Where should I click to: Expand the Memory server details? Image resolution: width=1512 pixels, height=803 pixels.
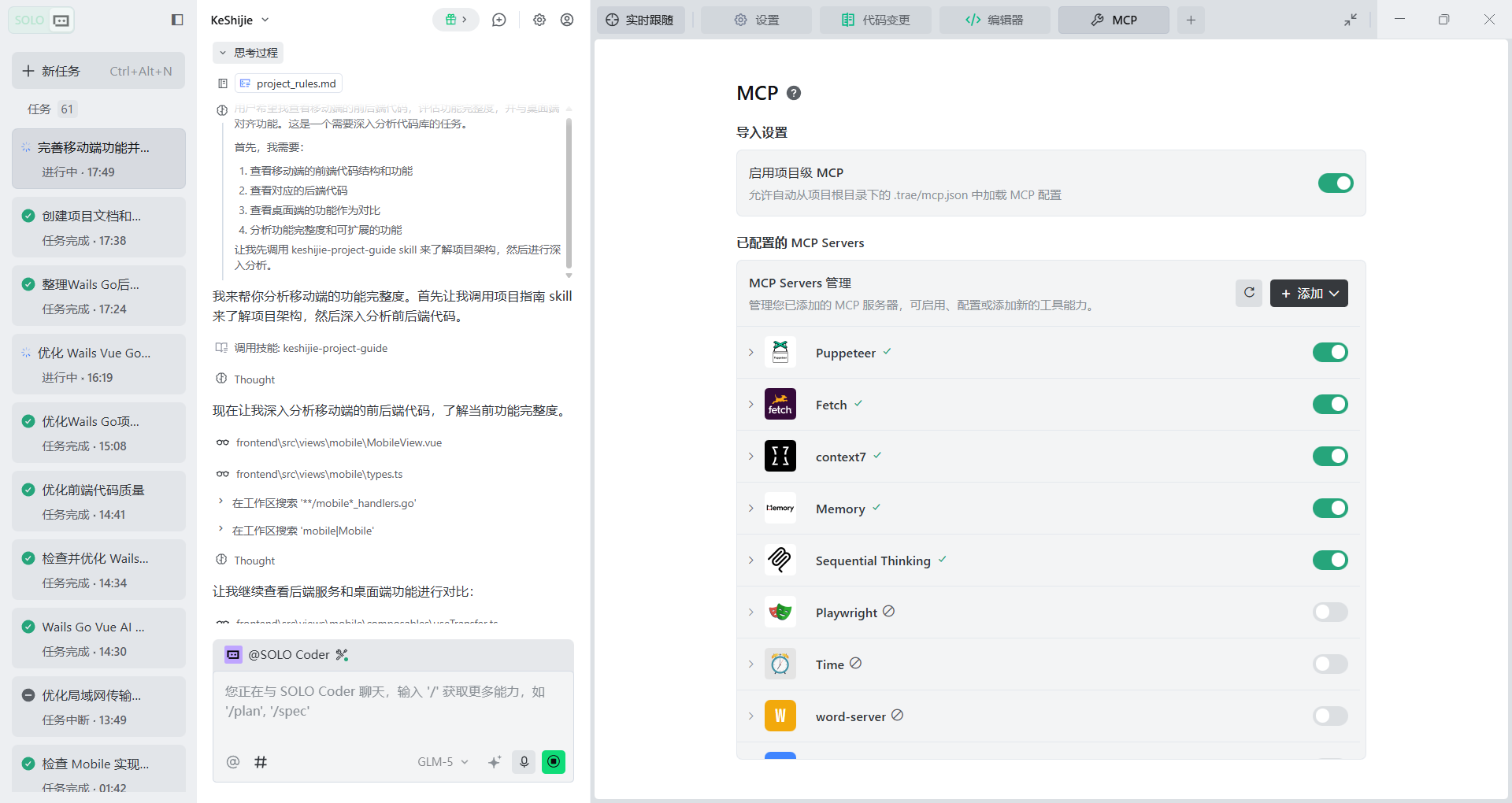tap(751, 508)
